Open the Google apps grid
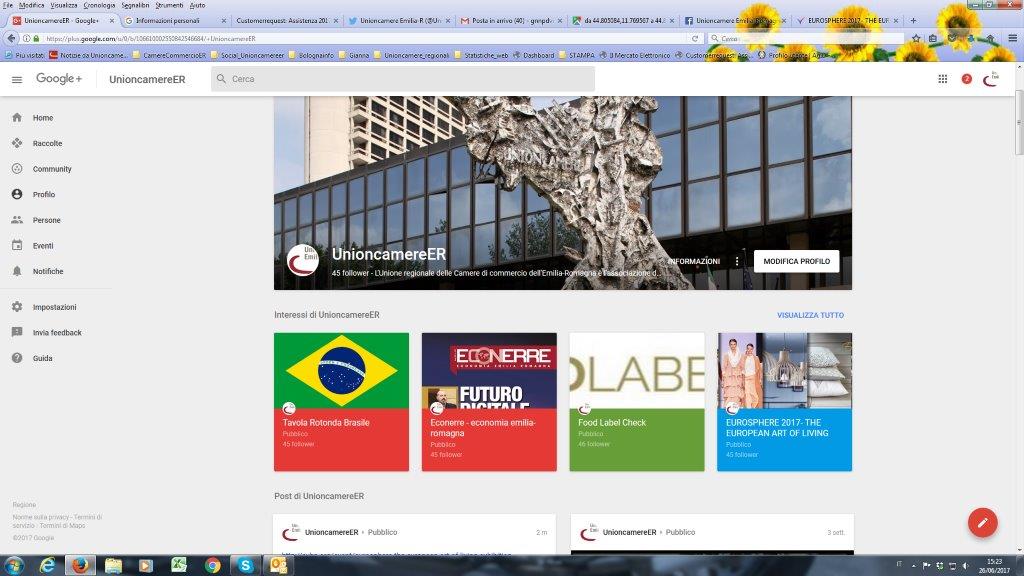 (942, 79)
